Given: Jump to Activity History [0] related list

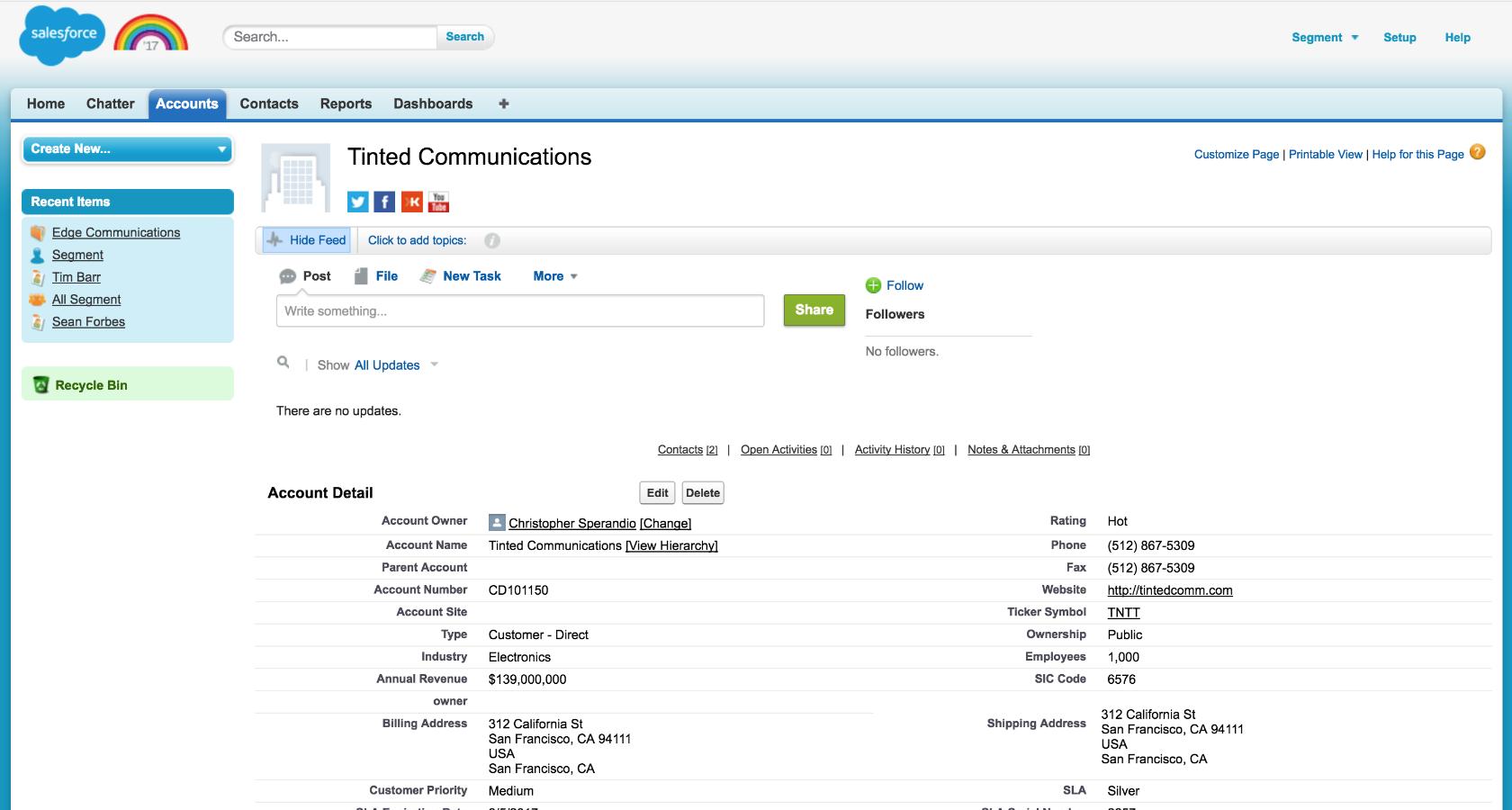Looking at the screenshot, I should pyautogui.click(x=899, y=450).
